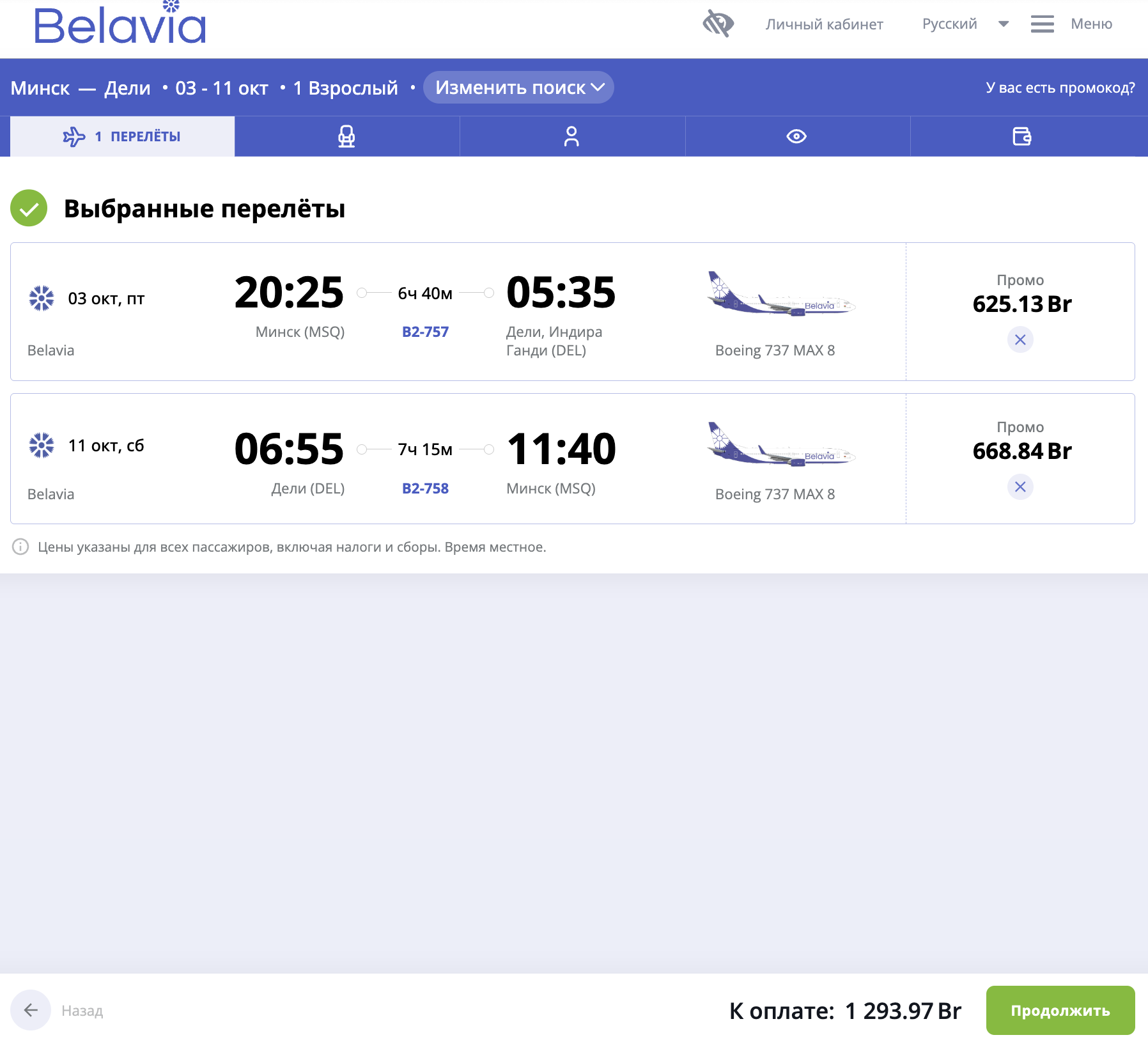Click the Минск — Дели route text
The width and height of the screenshot is (1148, 1042).
coord(81,88)
